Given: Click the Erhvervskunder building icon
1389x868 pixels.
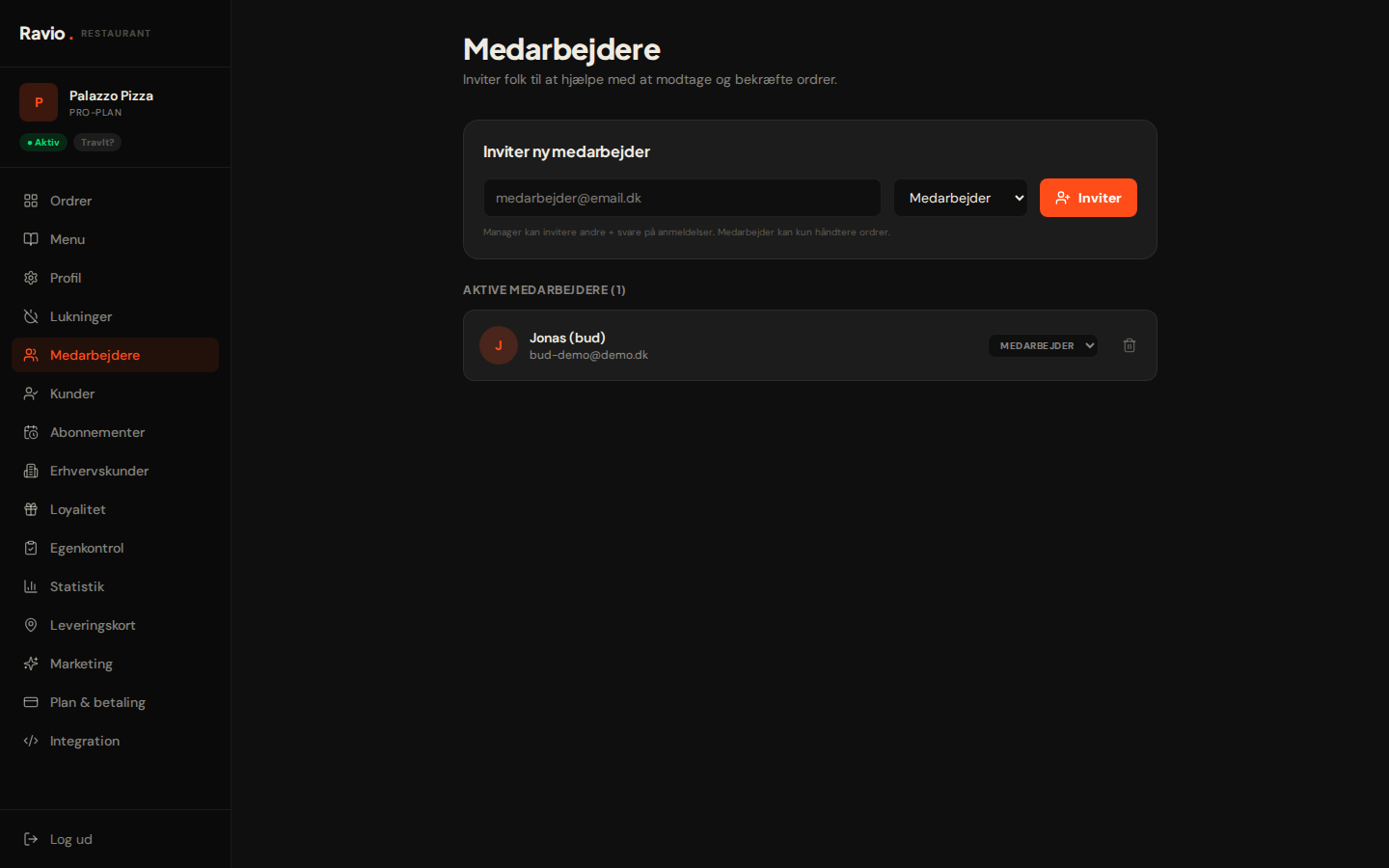Looking at the screenshot, I should click(31, 471).
